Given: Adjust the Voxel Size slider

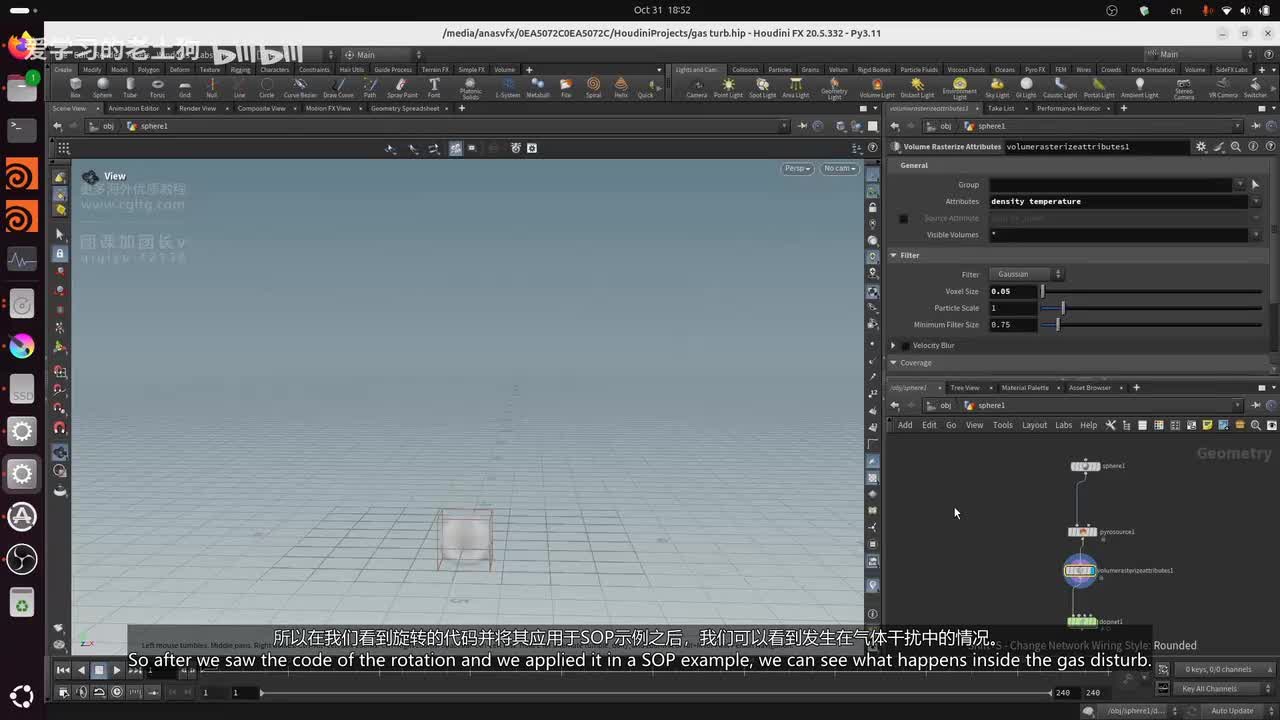Looking at the screenshot, I should point(1151,291).
